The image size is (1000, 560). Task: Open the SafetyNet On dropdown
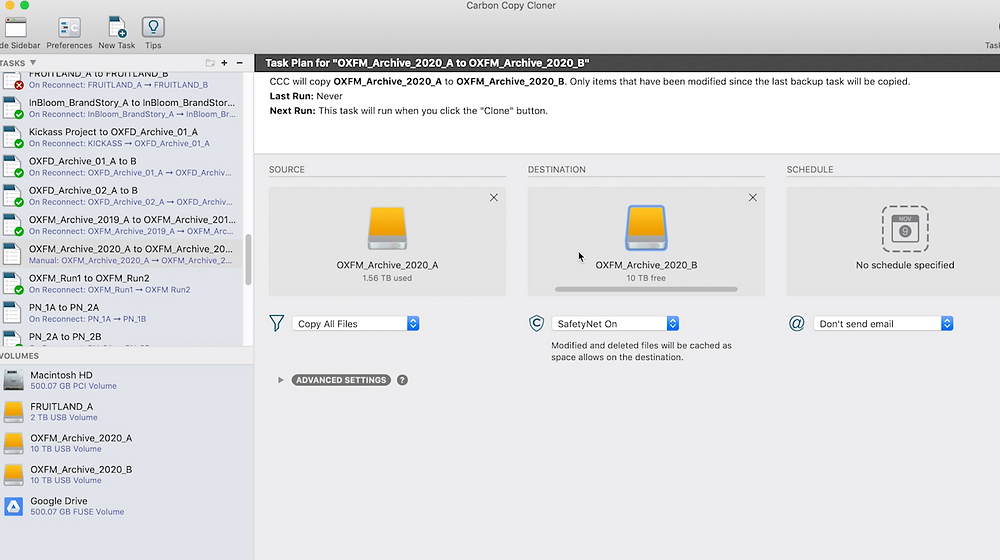tap(615, 324)
